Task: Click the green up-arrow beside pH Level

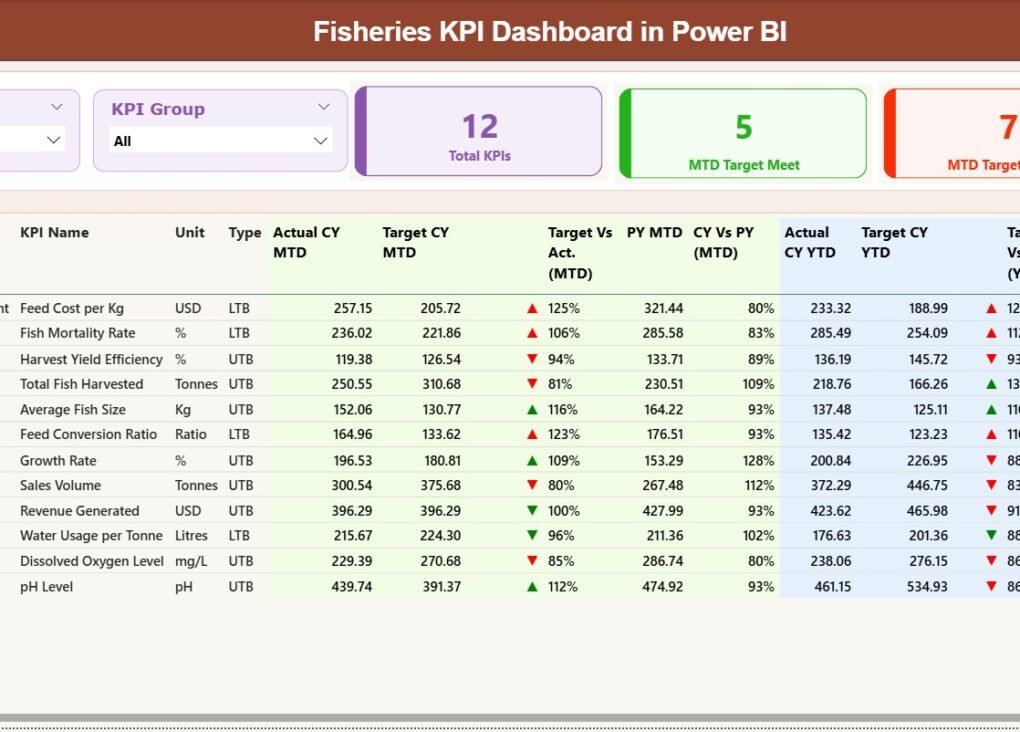Action: (531, 586)
